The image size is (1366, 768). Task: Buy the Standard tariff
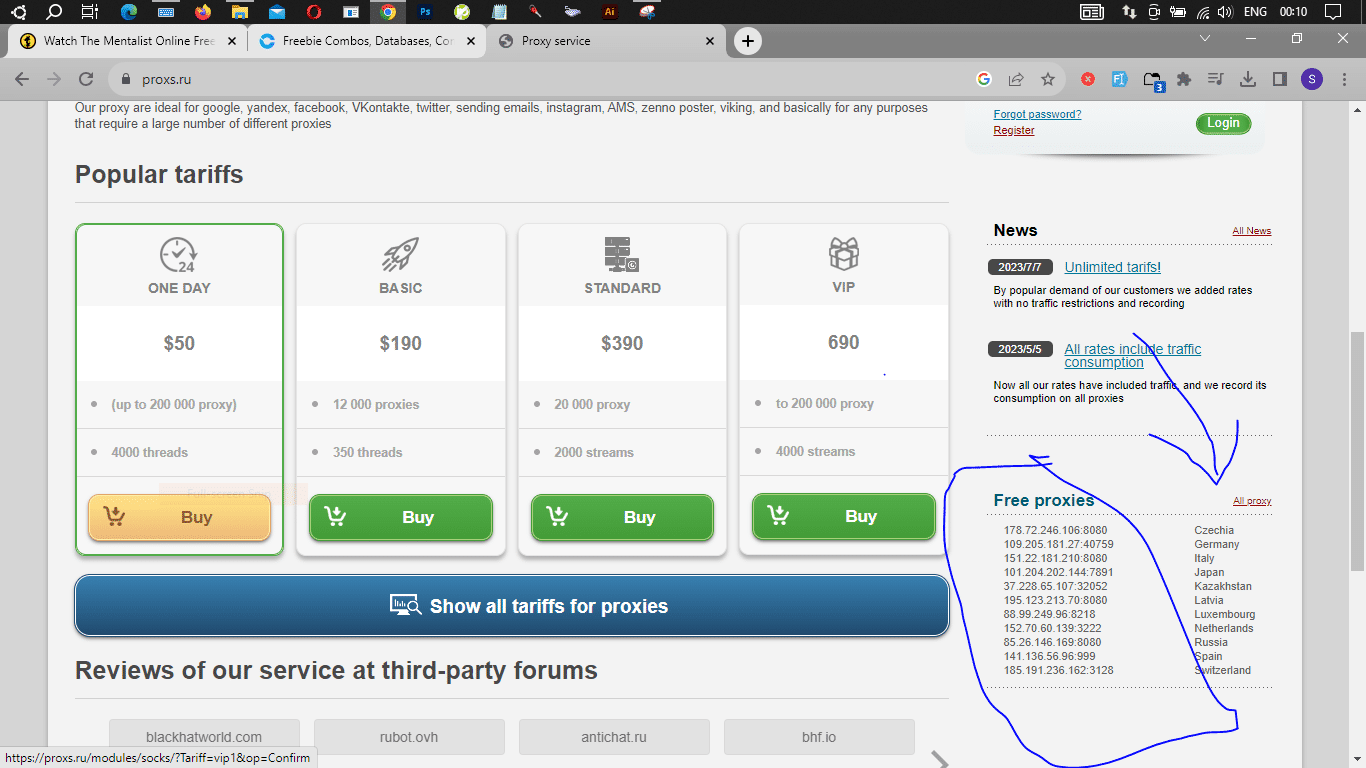point(622,517)
